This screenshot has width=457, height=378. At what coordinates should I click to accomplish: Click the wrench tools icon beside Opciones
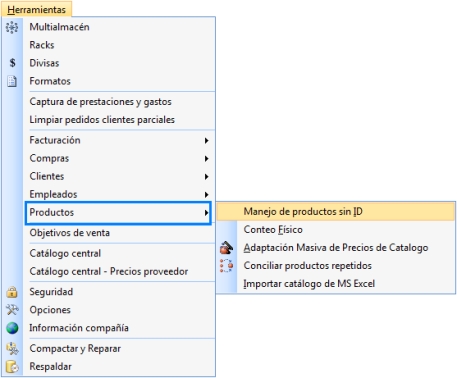(12, 310)
